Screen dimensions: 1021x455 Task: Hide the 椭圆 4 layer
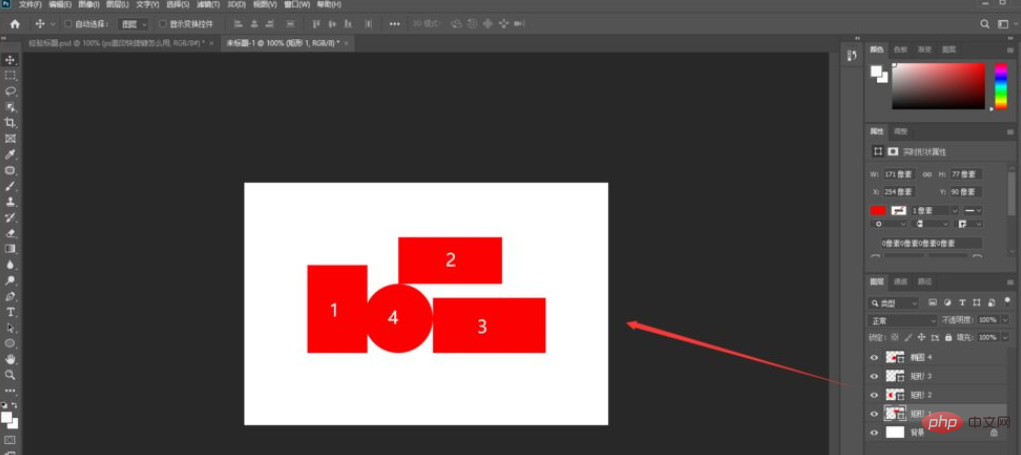coord(874,357)
